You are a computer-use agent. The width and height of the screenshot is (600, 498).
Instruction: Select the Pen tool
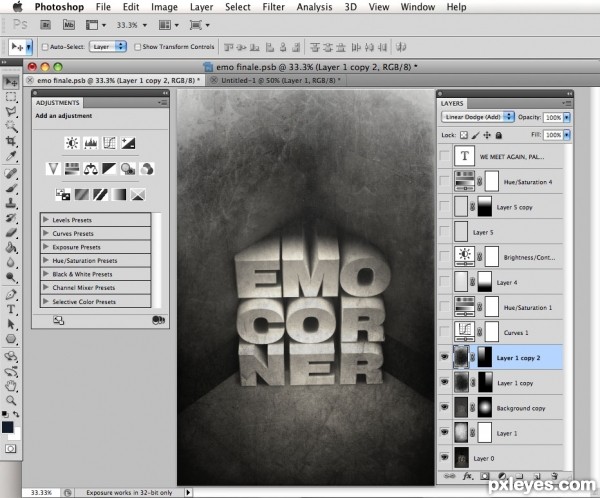pyautogui.click(x=11, y=294)
